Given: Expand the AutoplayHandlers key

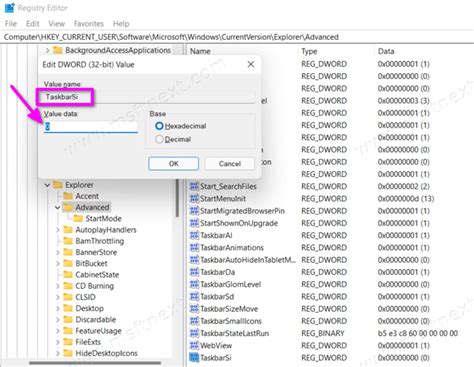Looking at the screenshot, I should point(57,230).
